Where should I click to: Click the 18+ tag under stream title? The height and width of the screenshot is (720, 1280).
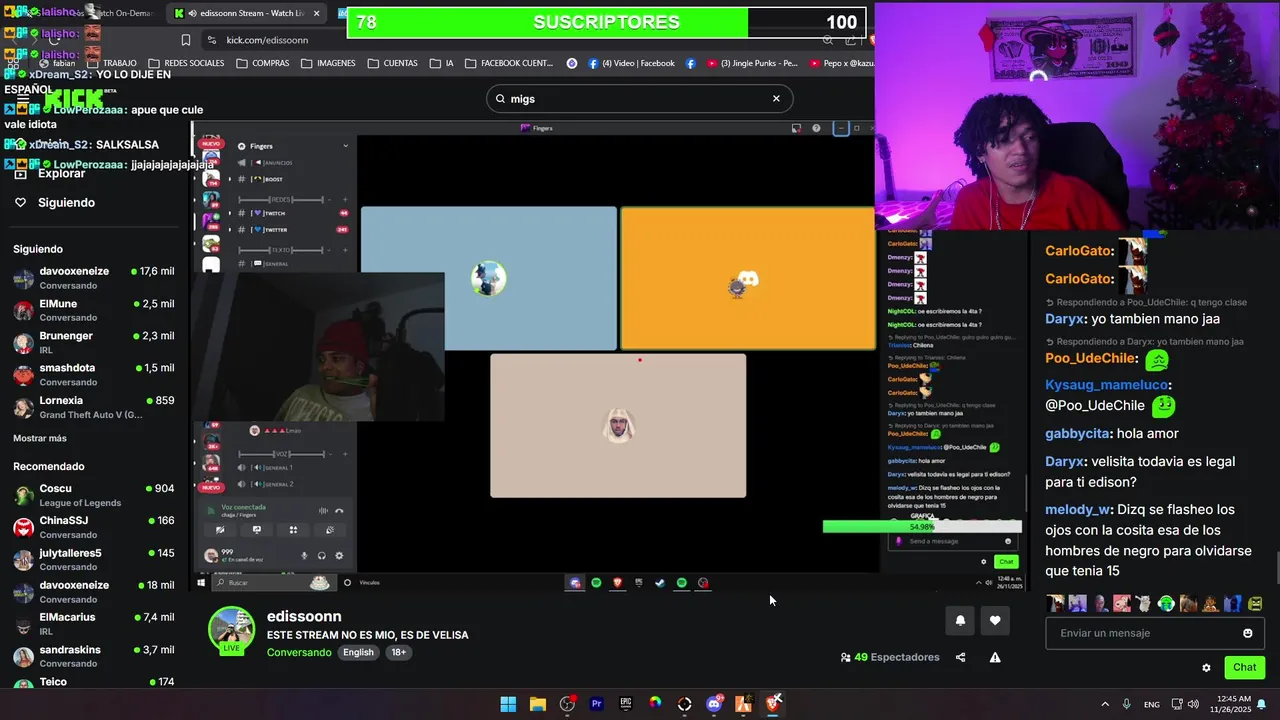tap(398, 652)
